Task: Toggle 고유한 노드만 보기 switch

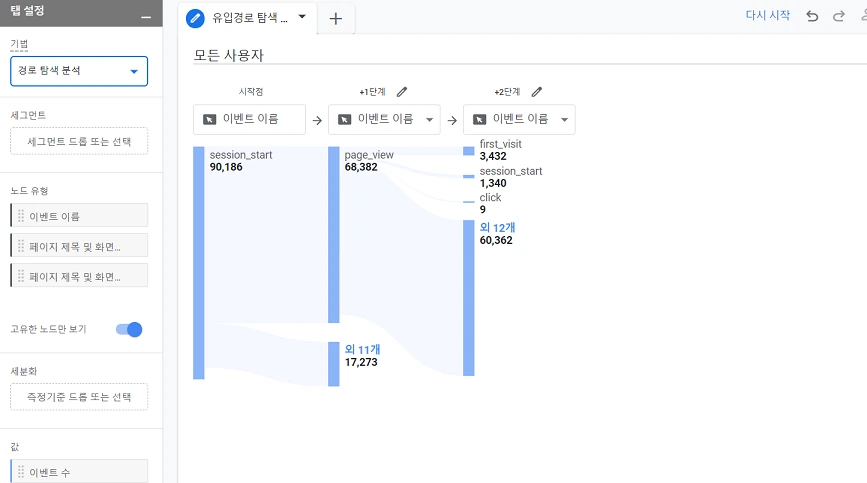Action: click(129, 329)
